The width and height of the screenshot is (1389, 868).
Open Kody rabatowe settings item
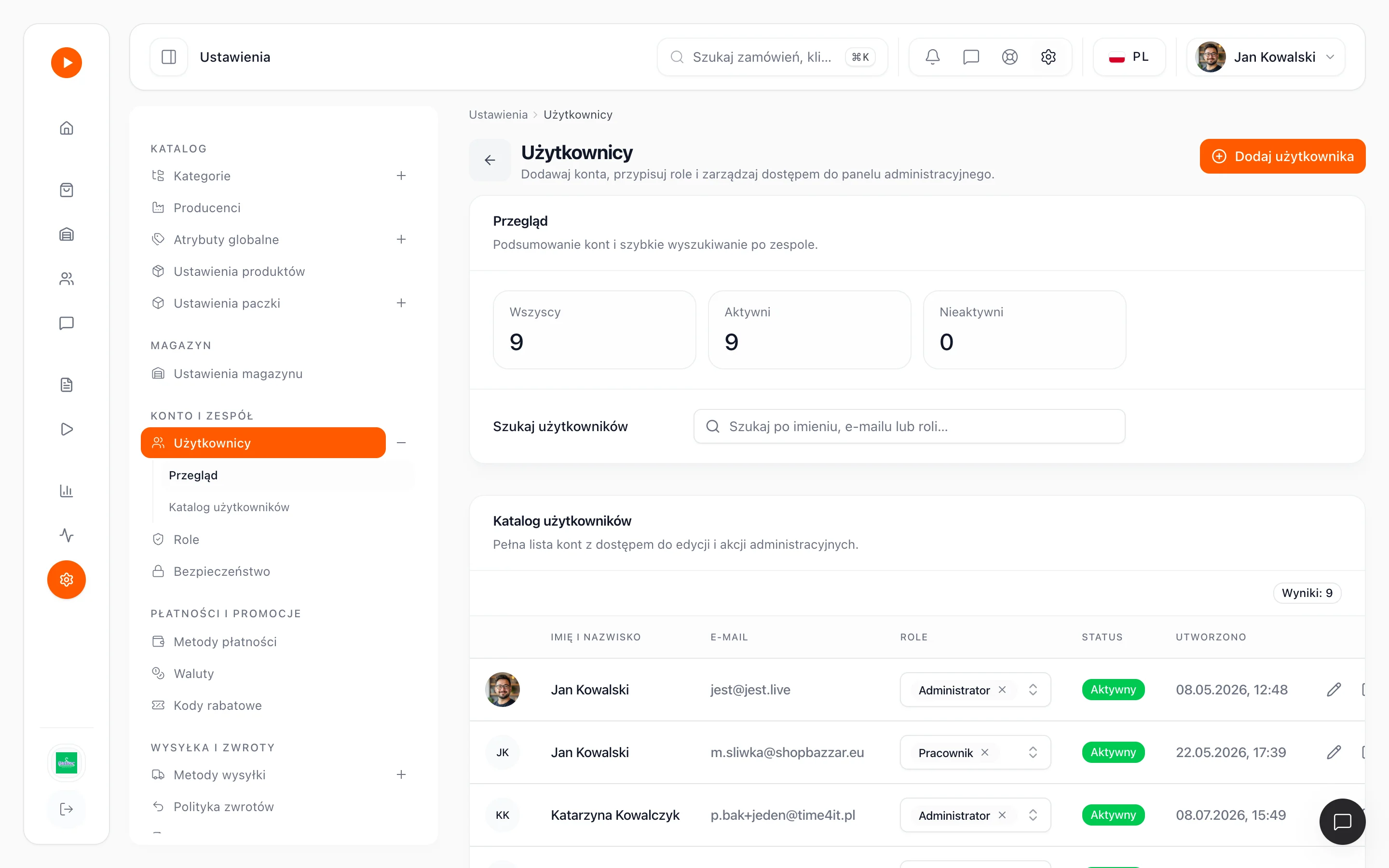click(x=218, y=705)
